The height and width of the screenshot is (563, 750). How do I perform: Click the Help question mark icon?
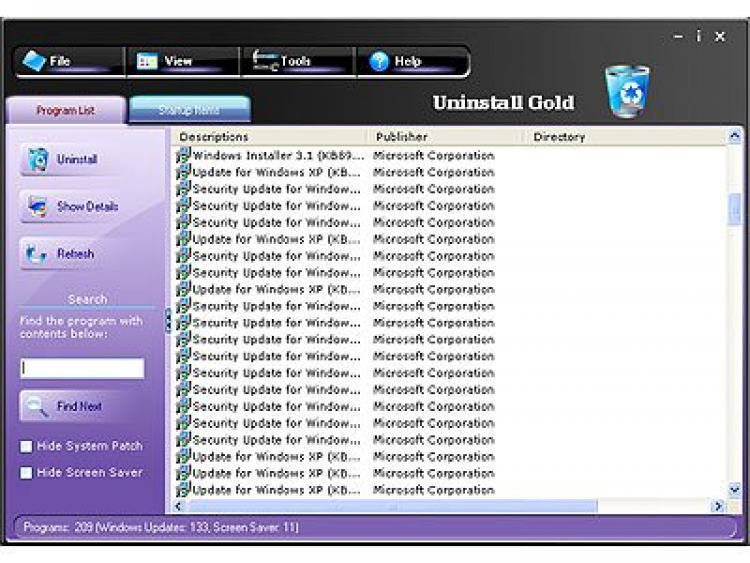pyautogui.click(x=379, y=61)
